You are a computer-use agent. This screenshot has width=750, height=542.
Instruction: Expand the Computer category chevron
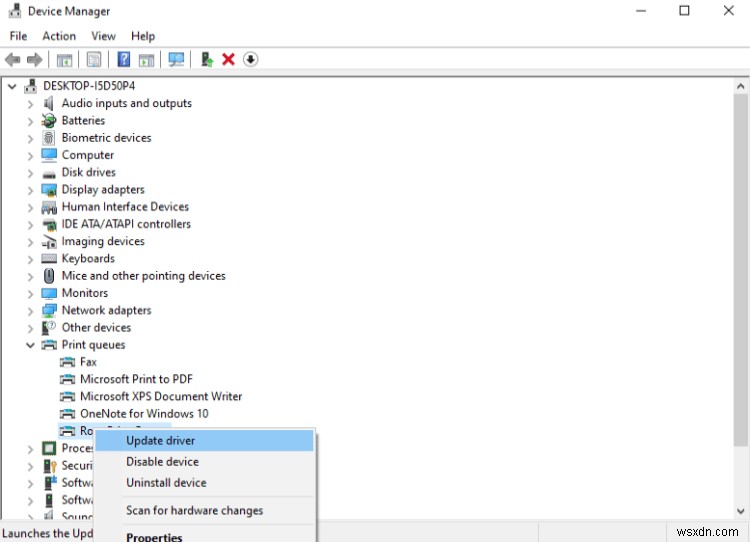pos(30,156)
